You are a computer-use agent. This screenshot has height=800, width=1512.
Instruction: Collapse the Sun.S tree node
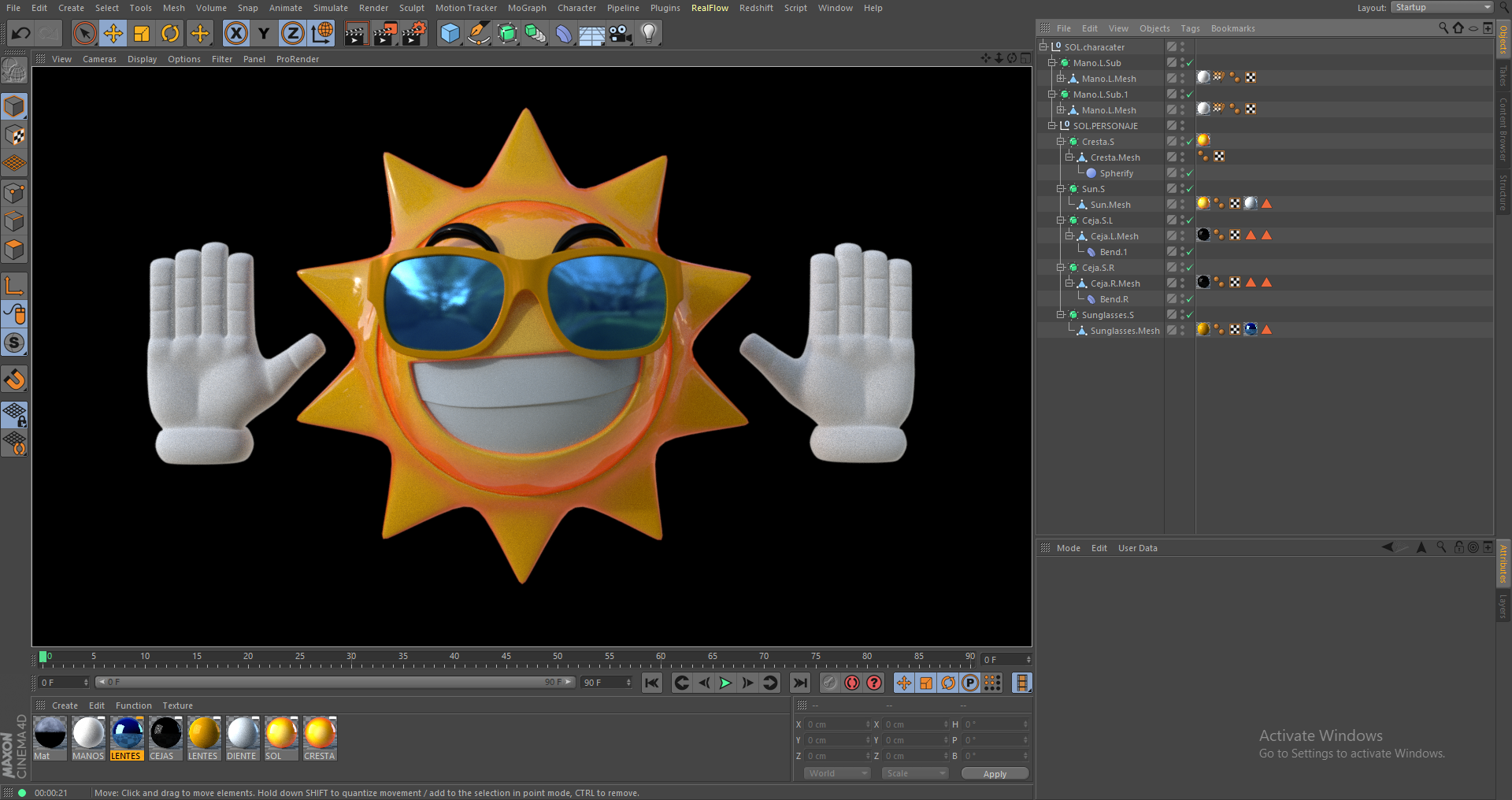[1061, 189]
